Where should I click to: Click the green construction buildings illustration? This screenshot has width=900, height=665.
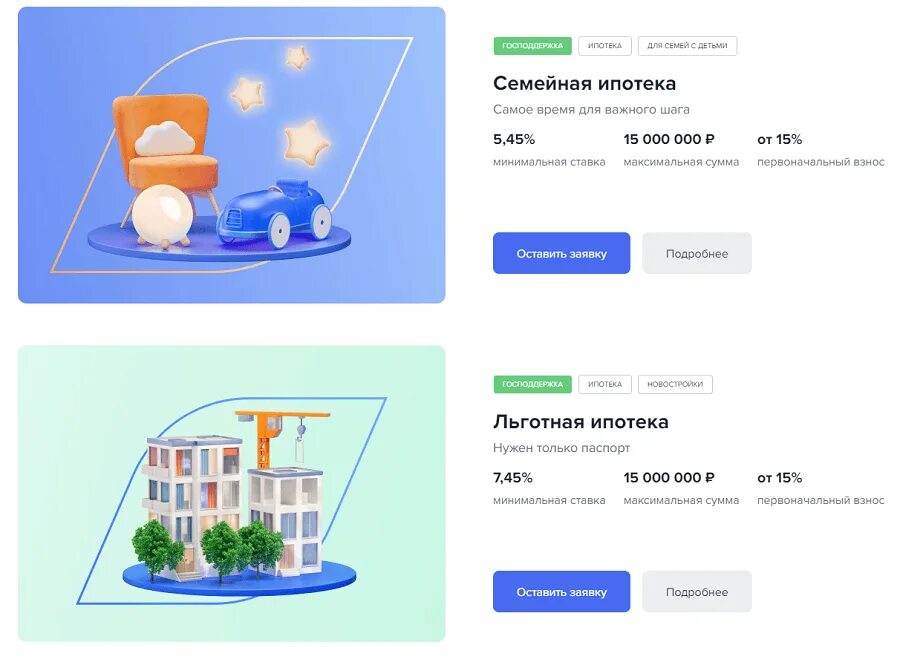[x=231, y=493]
